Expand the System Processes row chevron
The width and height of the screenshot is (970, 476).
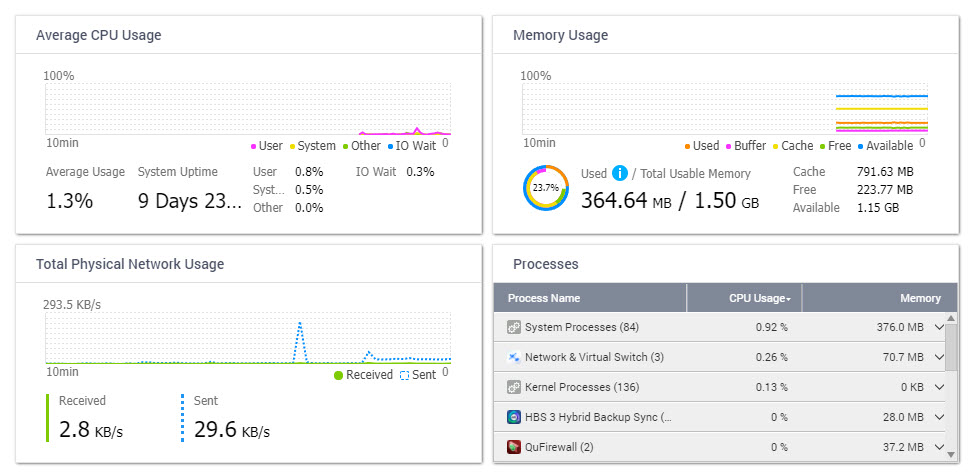click(x=939, y=327)
